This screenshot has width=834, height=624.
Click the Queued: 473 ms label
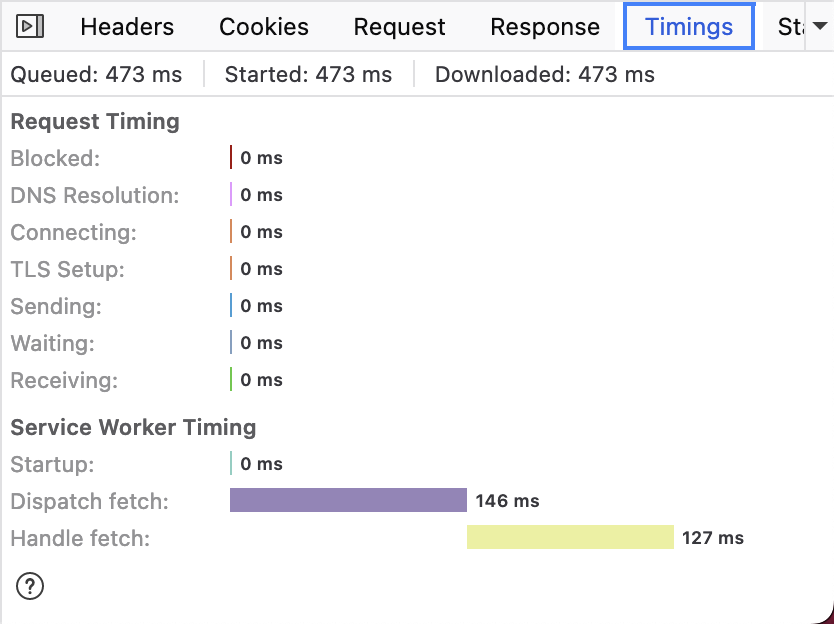(96, 74)
